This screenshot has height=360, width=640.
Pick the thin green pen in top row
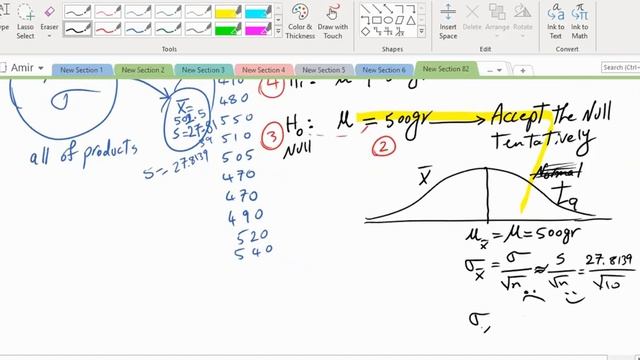[x=168, y=12]
